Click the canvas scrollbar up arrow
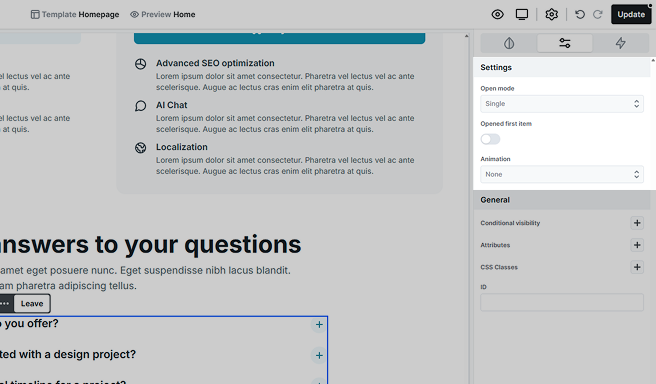 [466, 36]
